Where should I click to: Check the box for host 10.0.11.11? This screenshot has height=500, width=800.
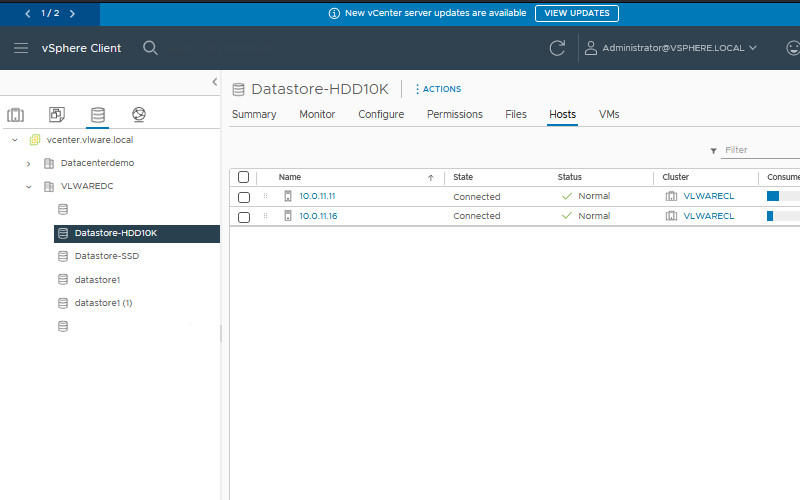coord(244,197)
